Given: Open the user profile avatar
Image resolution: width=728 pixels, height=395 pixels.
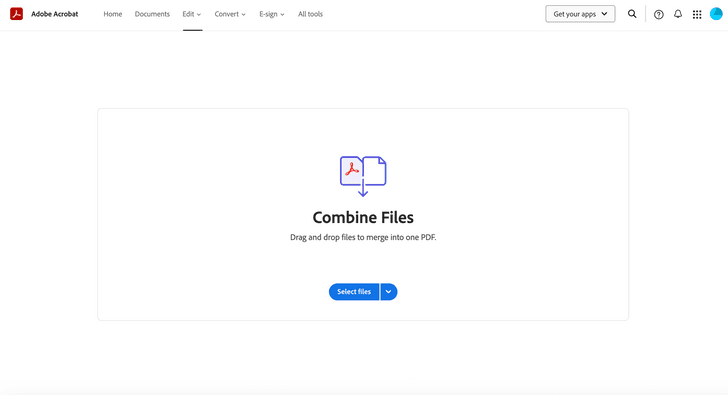Looking at the screenshot, I should pos(716,14).
